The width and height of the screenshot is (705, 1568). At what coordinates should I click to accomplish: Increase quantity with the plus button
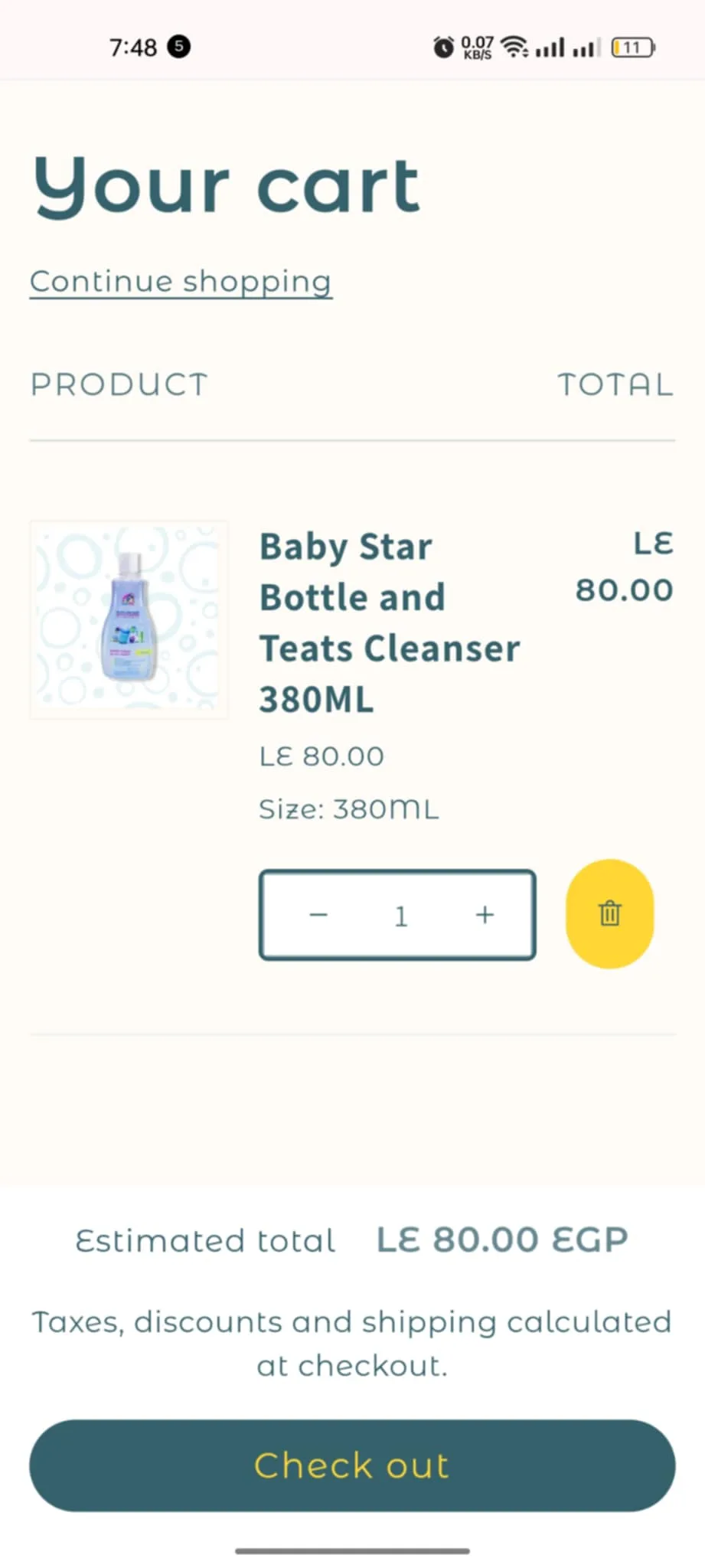click(485, 915)
